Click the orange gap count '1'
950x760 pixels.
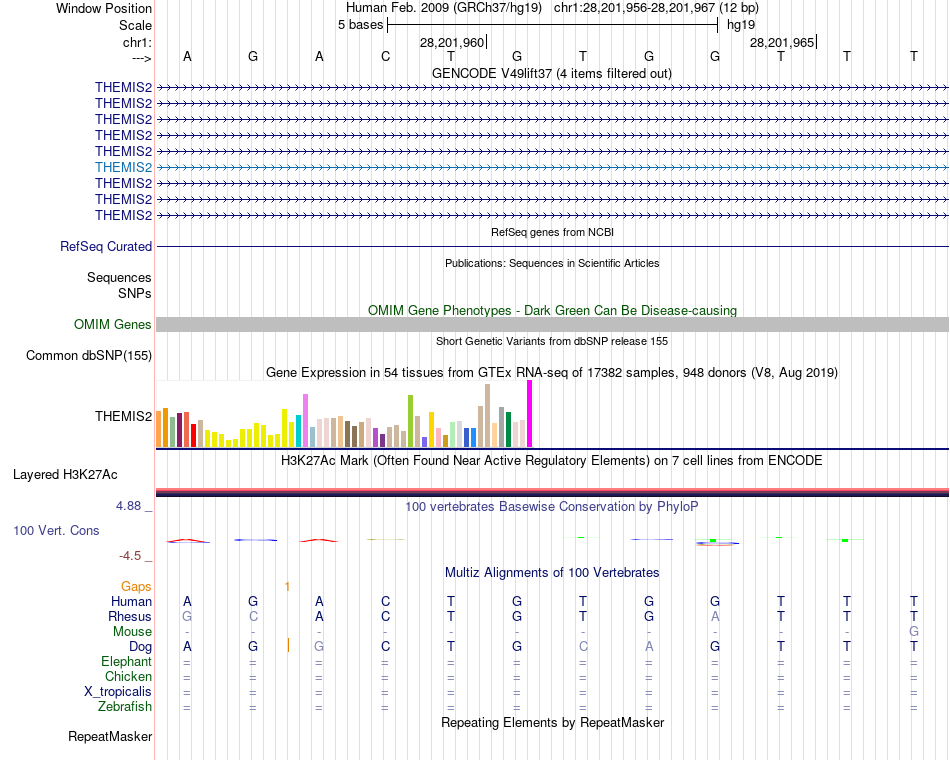click(x=287, y=586)
